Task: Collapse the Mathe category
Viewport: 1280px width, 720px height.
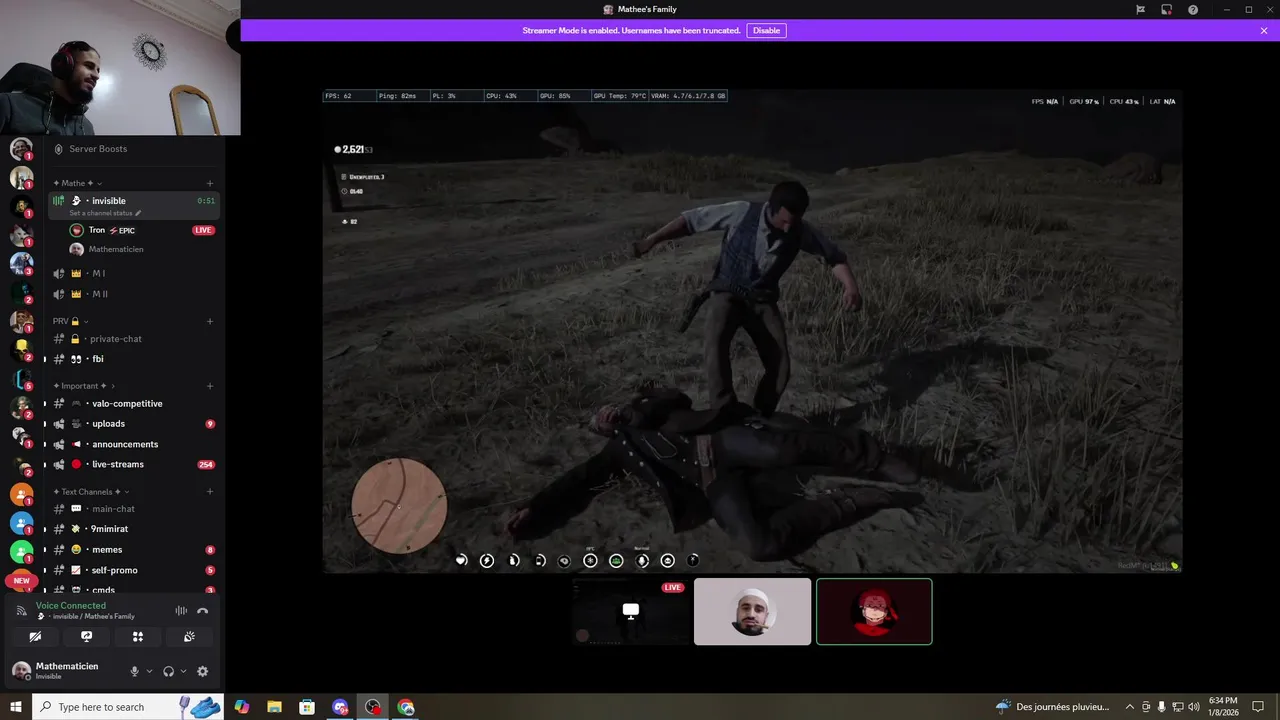Action: pyautogui.click(x=77, y=183)
